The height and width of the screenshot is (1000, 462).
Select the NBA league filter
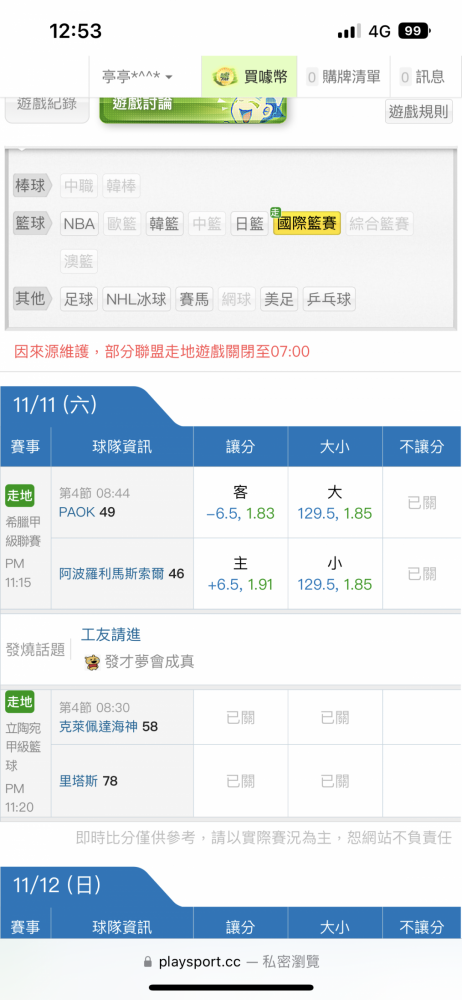point(79,224)
